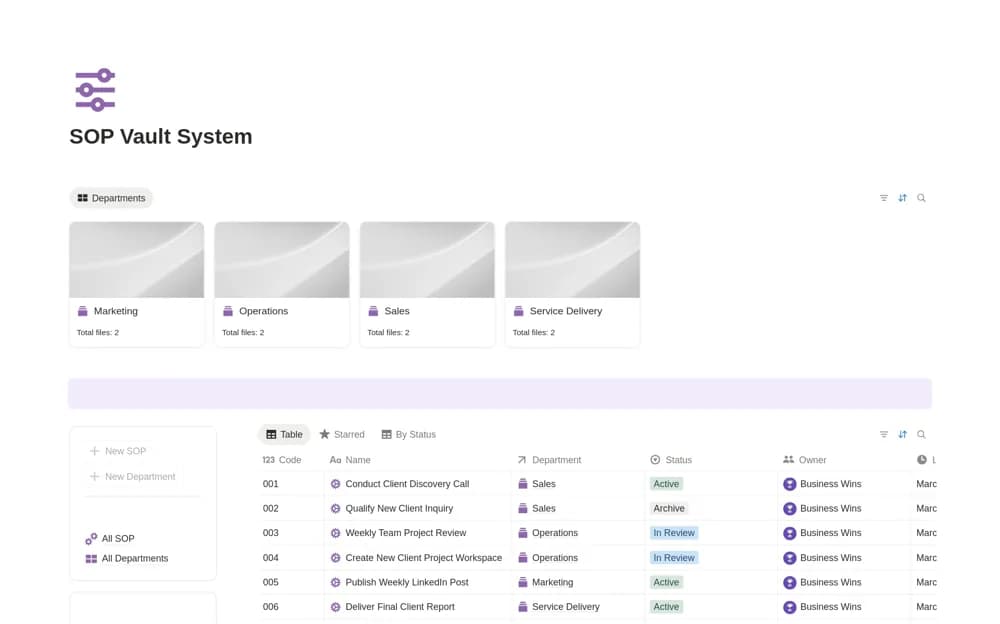Click the Operations department icon in row 003
Image resolution: width=1000 pixels, height=624 pixels.
[x=523, y=533]
